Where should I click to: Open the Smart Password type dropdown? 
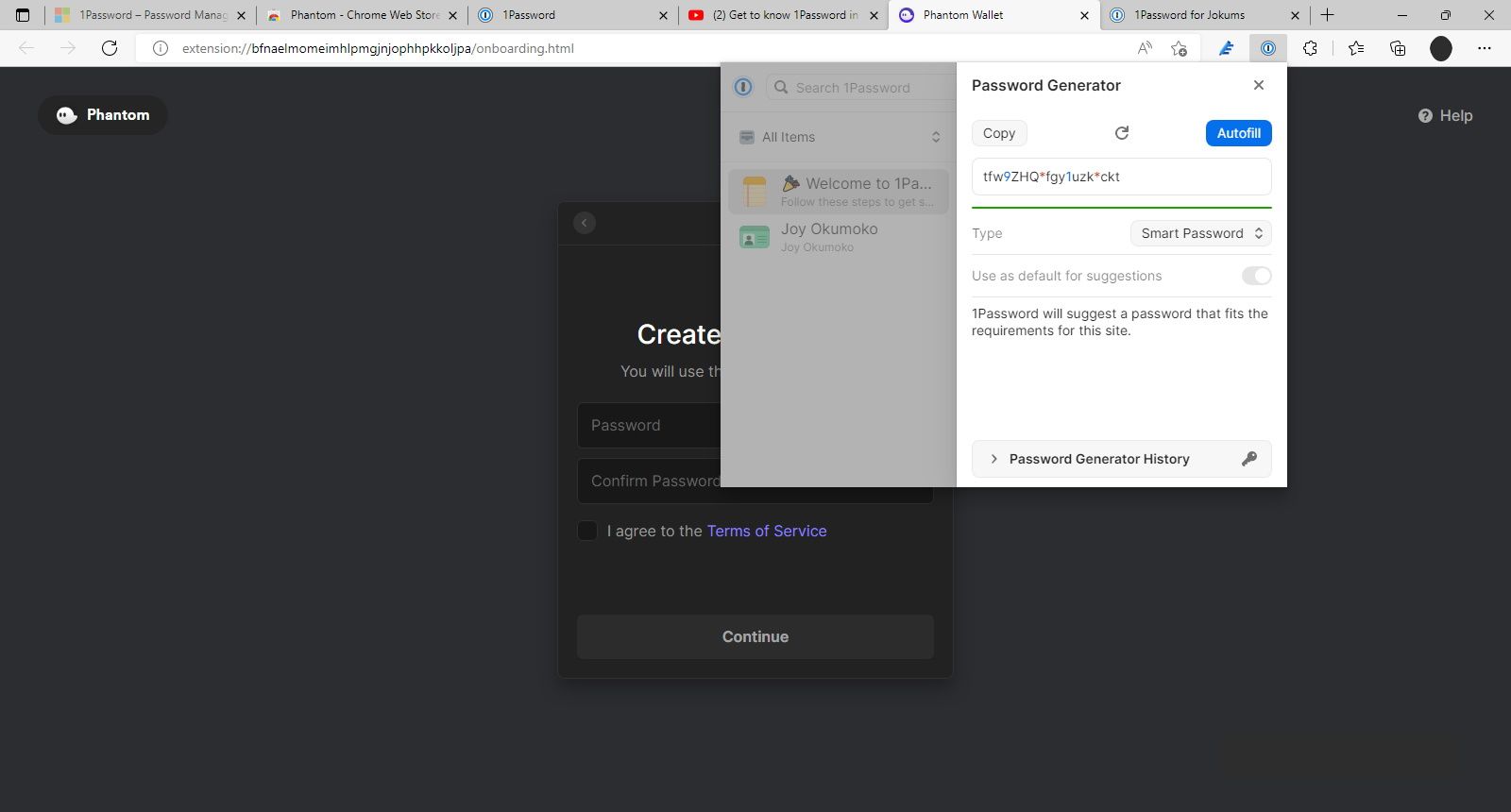1200,233
